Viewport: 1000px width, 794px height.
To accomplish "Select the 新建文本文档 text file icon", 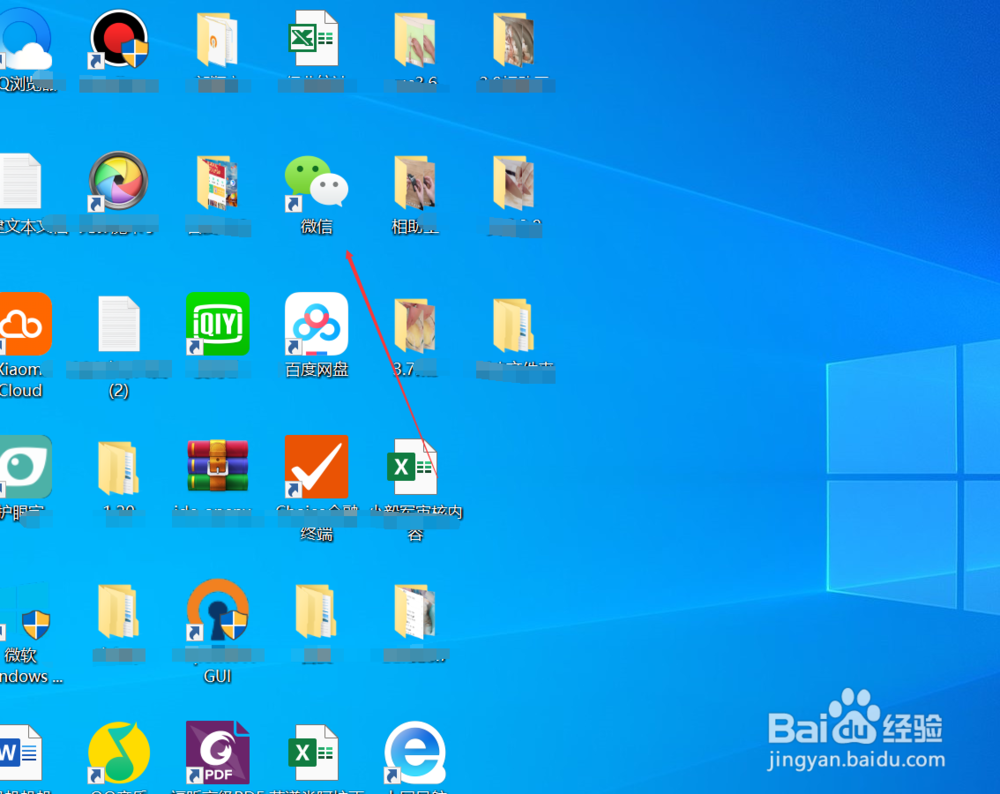I will click(21, 181).
